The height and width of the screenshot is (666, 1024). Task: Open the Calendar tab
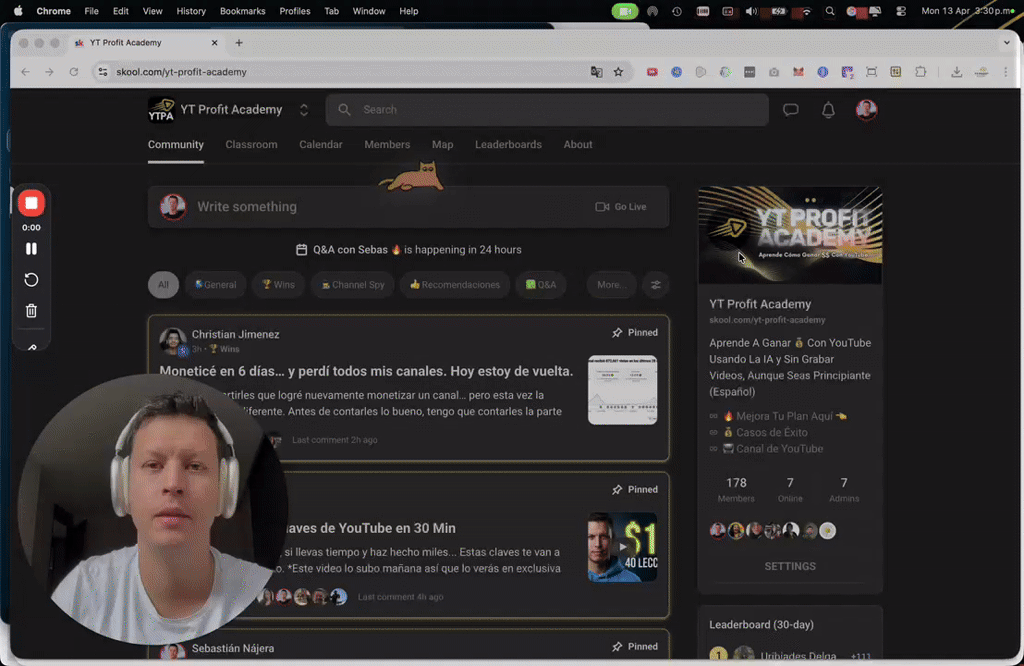[x=321, y=145]
